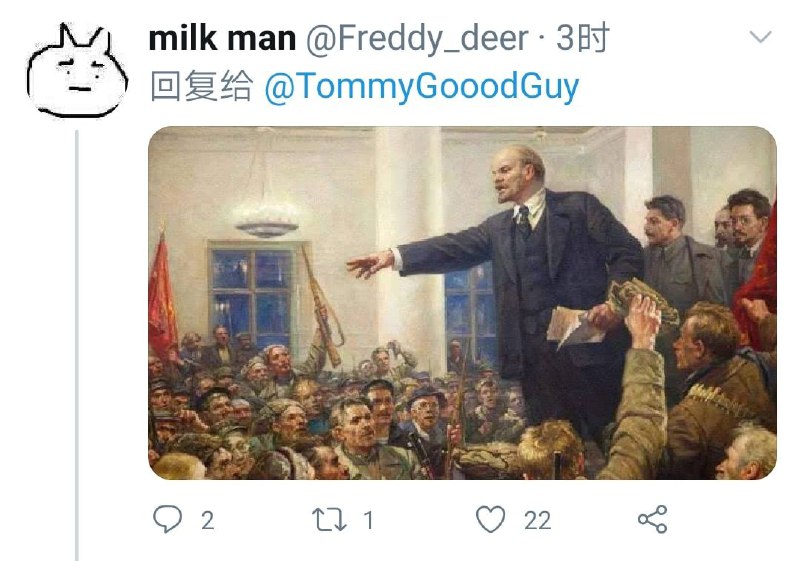View the retweet count of 1
The image size is (800, 561).
[x=368, y=521]
